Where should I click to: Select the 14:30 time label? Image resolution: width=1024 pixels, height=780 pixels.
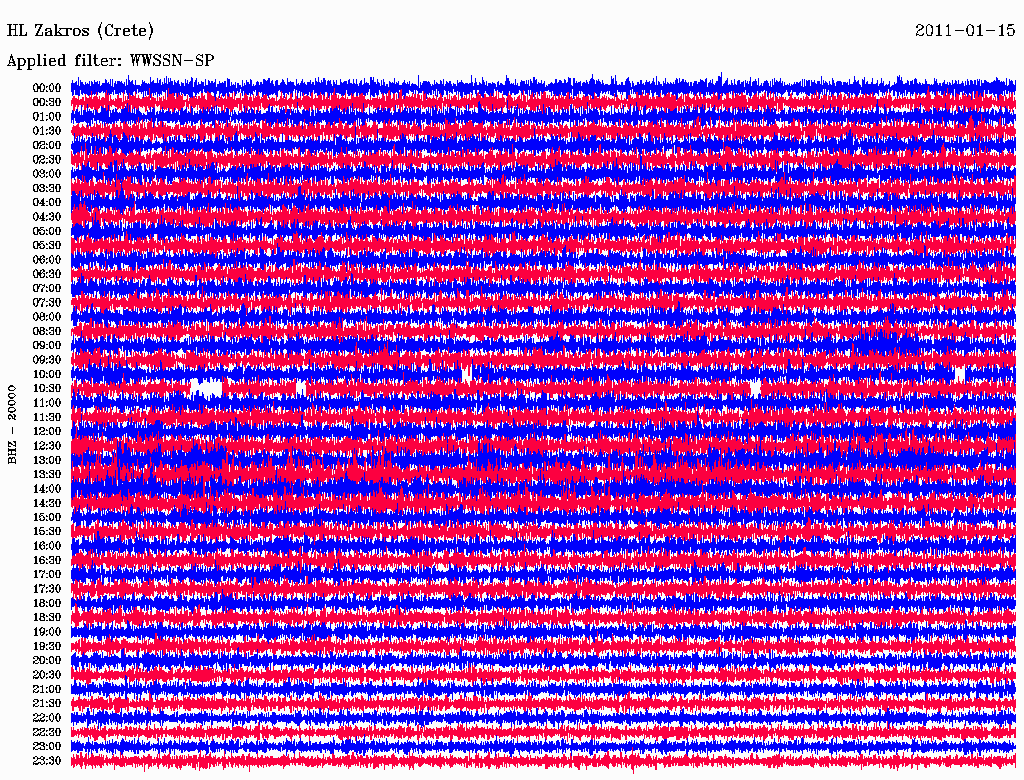tap(47, 503)
